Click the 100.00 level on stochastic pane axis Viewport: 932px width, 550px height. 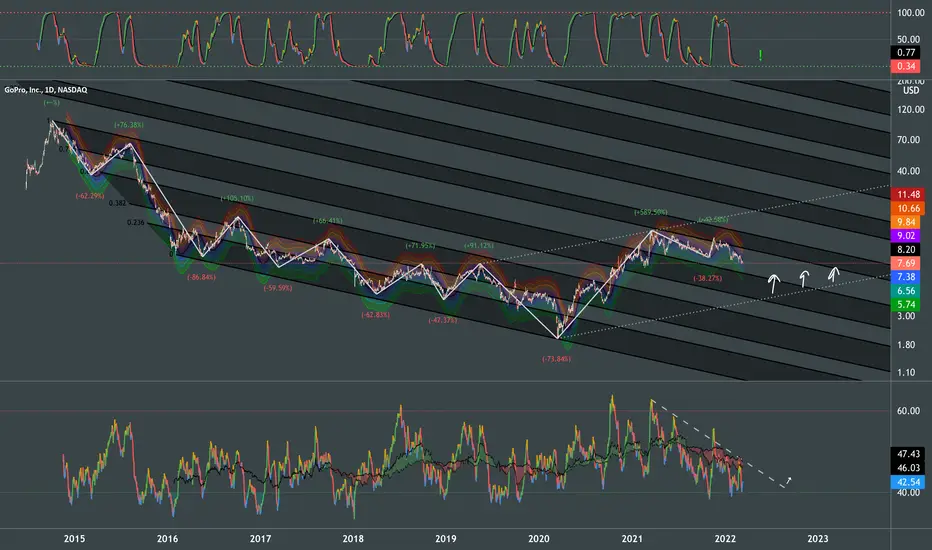point(911,12)
